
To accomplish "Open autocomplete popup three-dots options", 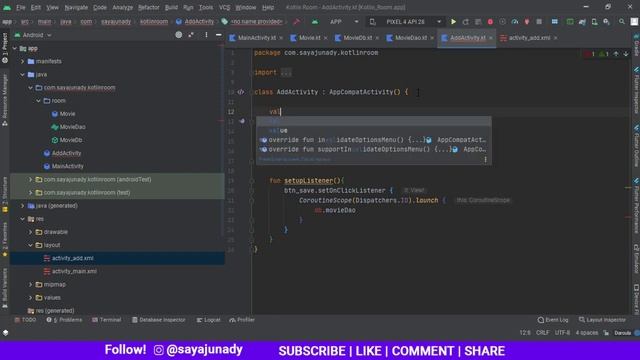I will pos(485,160).
